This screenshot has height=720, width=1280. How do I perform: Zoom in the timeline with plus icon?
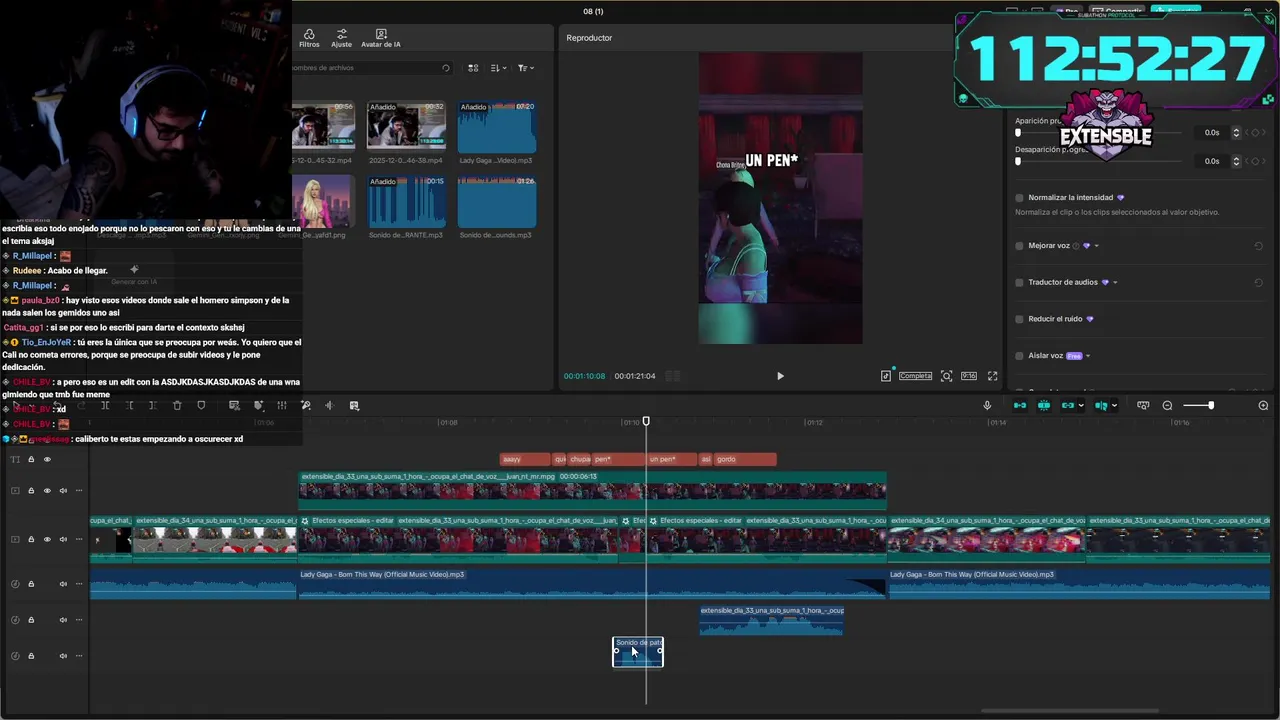tap(1263, 405)
